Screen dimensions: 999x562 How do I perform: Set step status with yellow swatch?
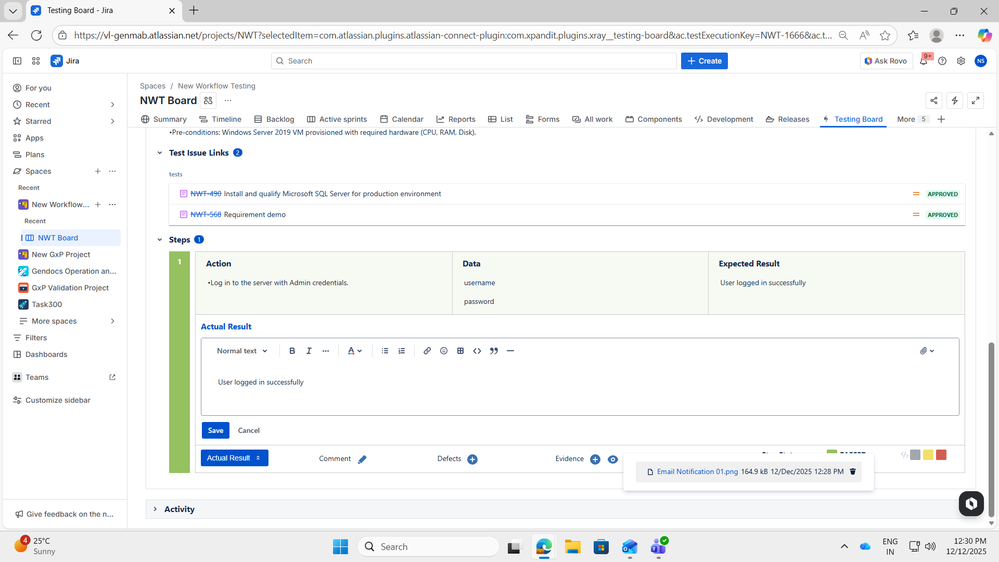pos(928,455)
